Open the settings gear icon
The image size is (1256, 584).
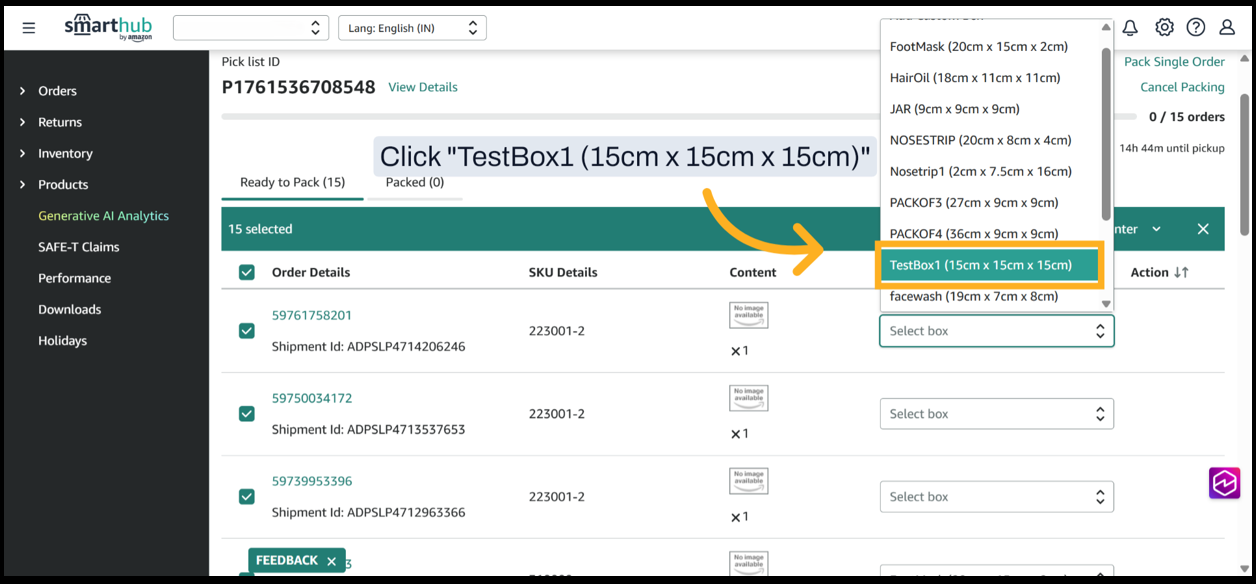coord(1164,28)
